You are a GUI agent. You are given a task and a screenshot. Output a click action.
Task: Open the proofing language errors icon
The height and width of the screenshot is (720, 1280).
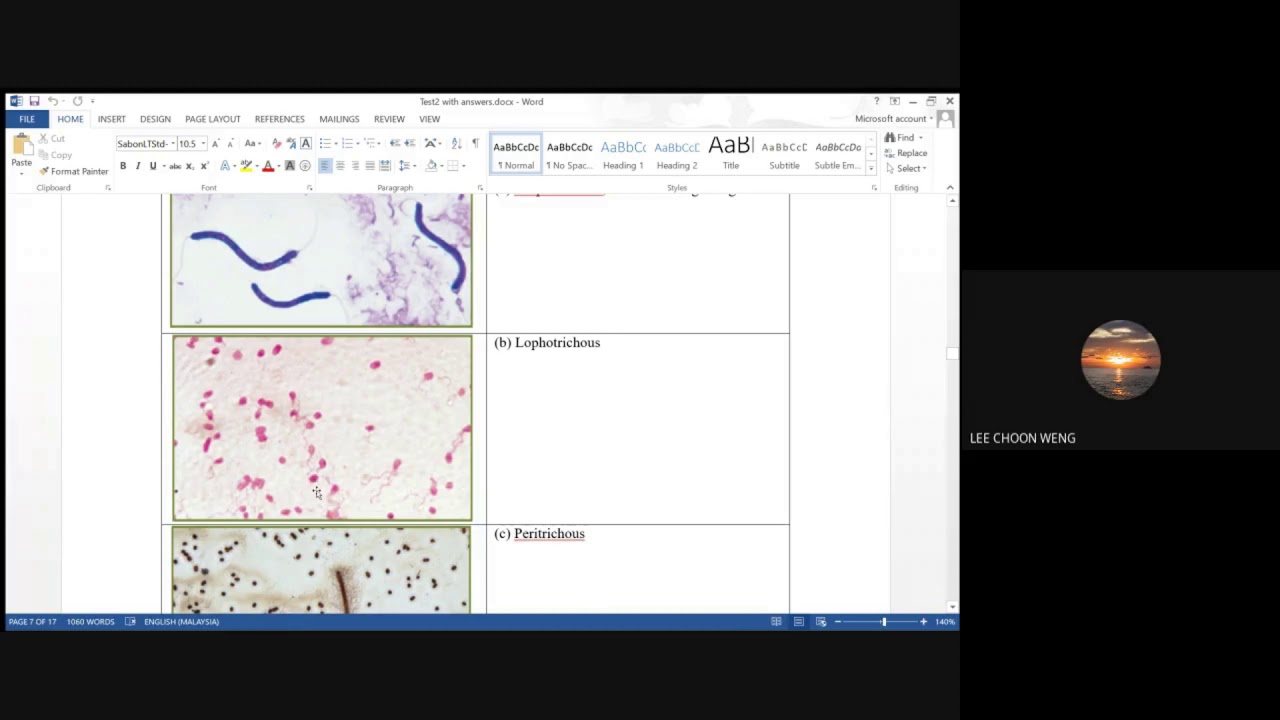[x=130, y=622]
